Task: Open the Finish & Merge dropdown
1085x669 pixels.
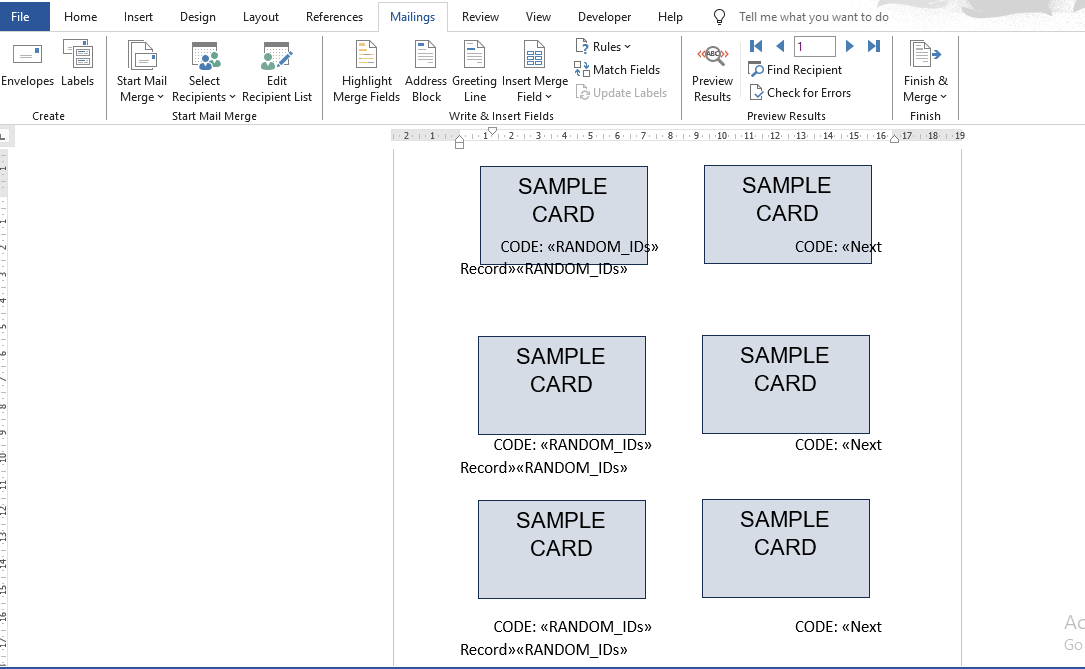Action: [925, 72]
